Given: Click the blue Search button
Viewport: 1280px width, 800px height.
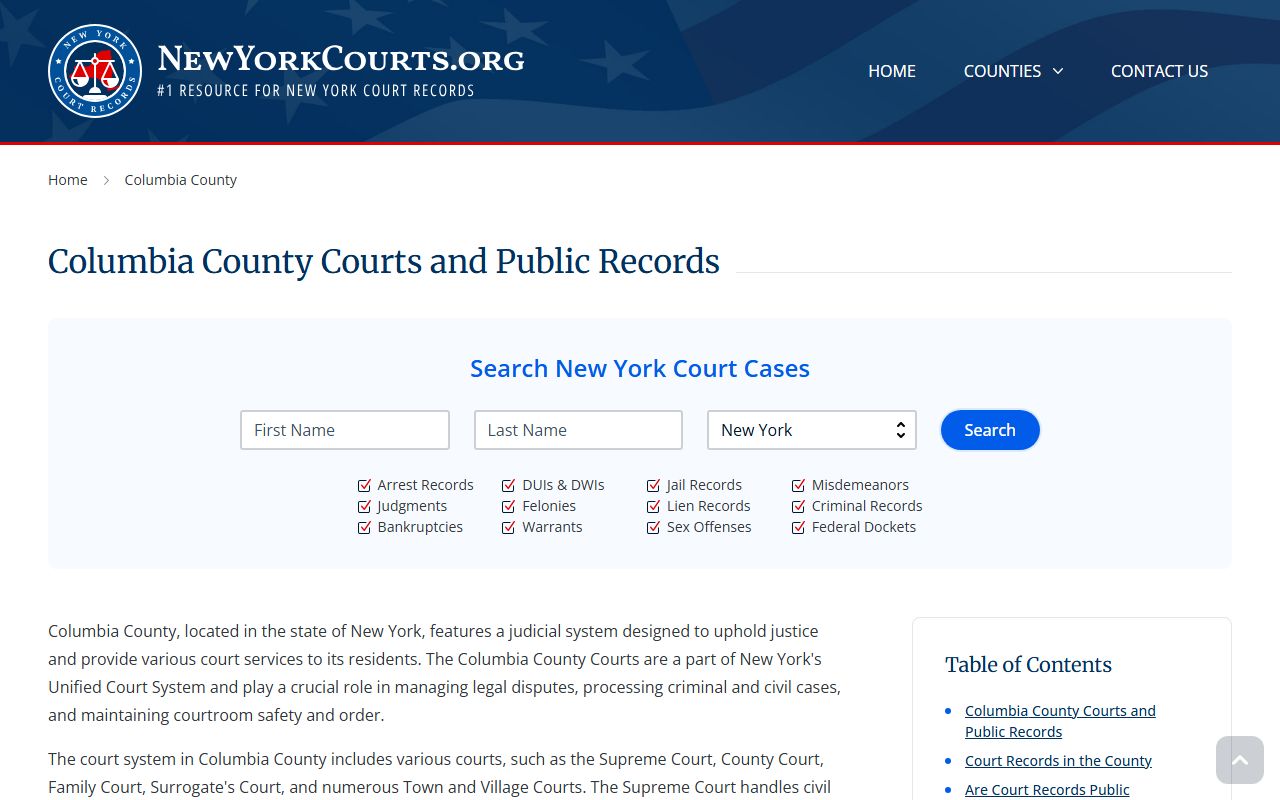Looking at the screenshot, I should pos(990,430).
